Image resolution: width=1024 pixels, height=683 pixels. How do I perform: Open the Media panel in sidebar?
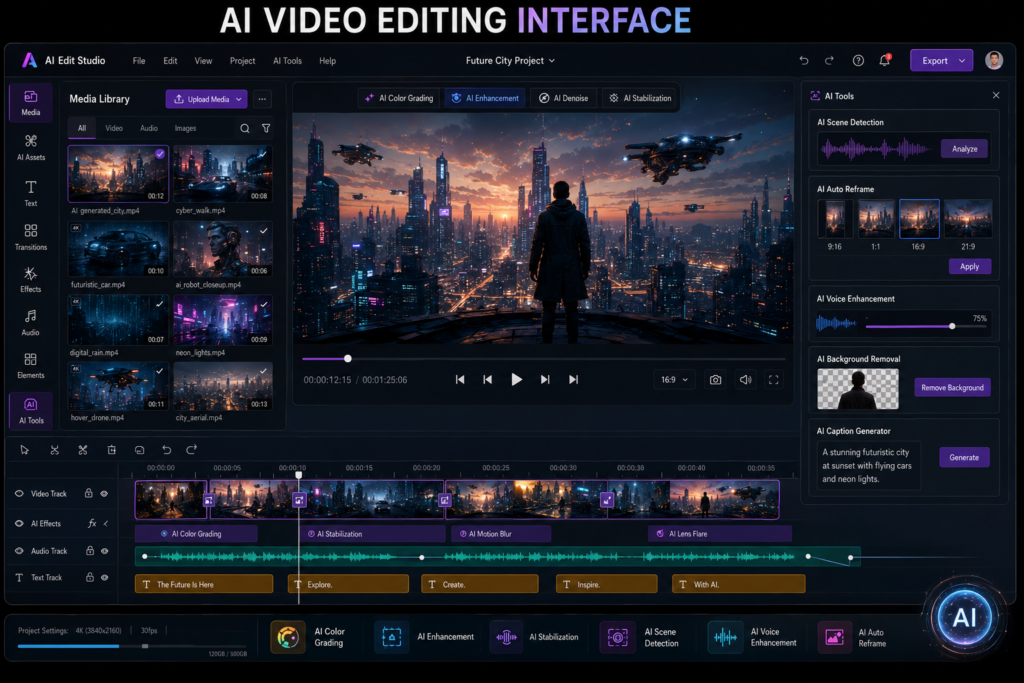[30, 103]
